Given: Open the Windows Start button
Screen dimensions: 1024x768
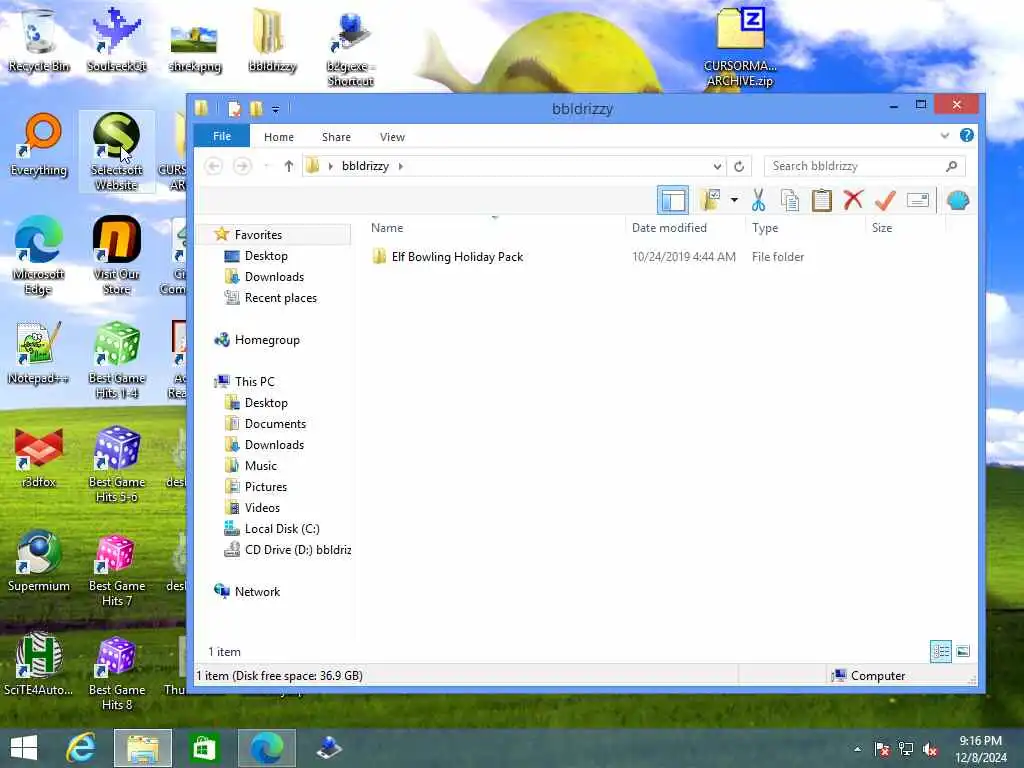Looking at the screenshot, I should pos(24,748).
